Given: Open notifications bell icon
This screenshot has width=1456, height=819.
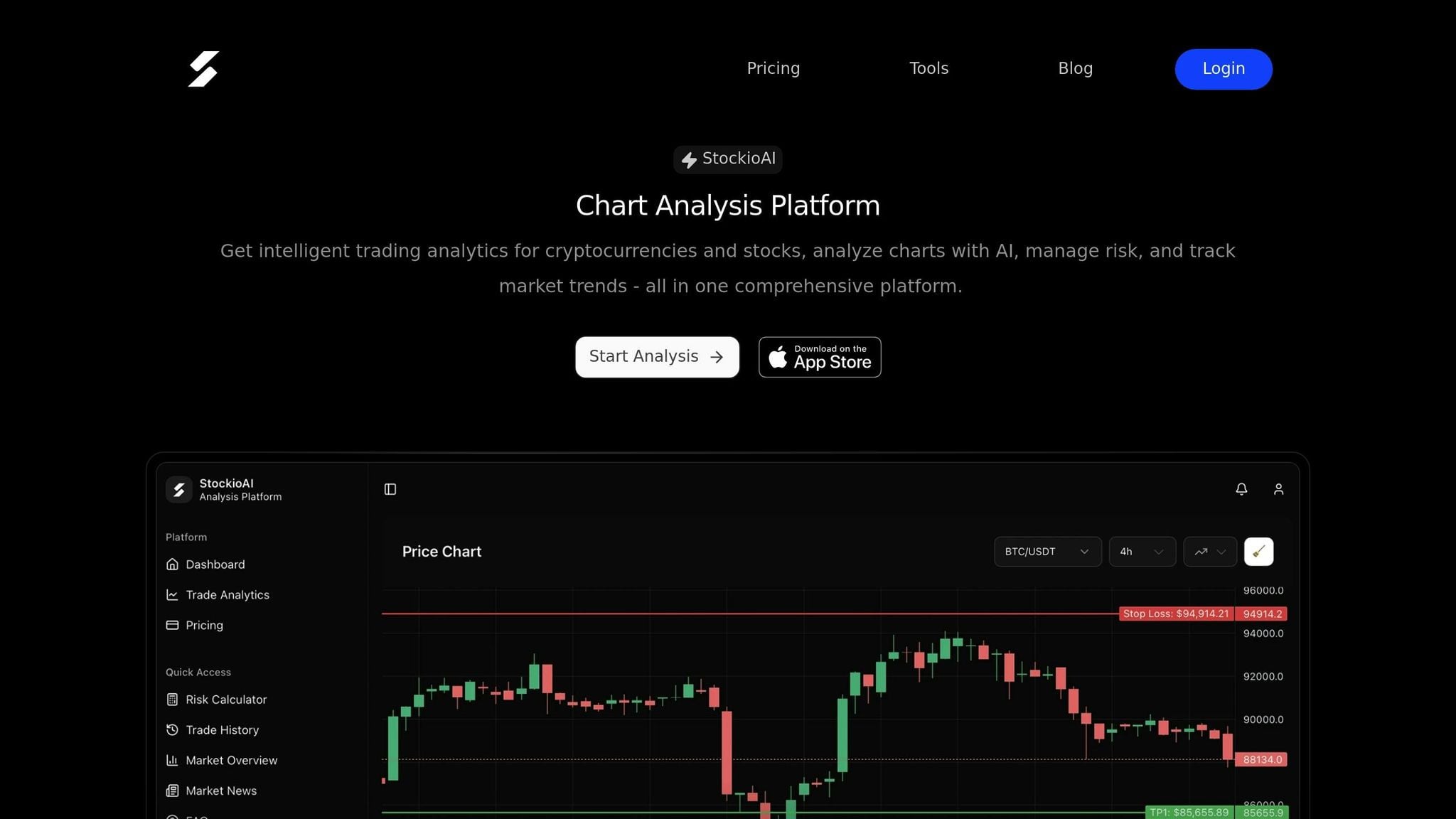Looking at the screenshot, I should point(1241,489).
